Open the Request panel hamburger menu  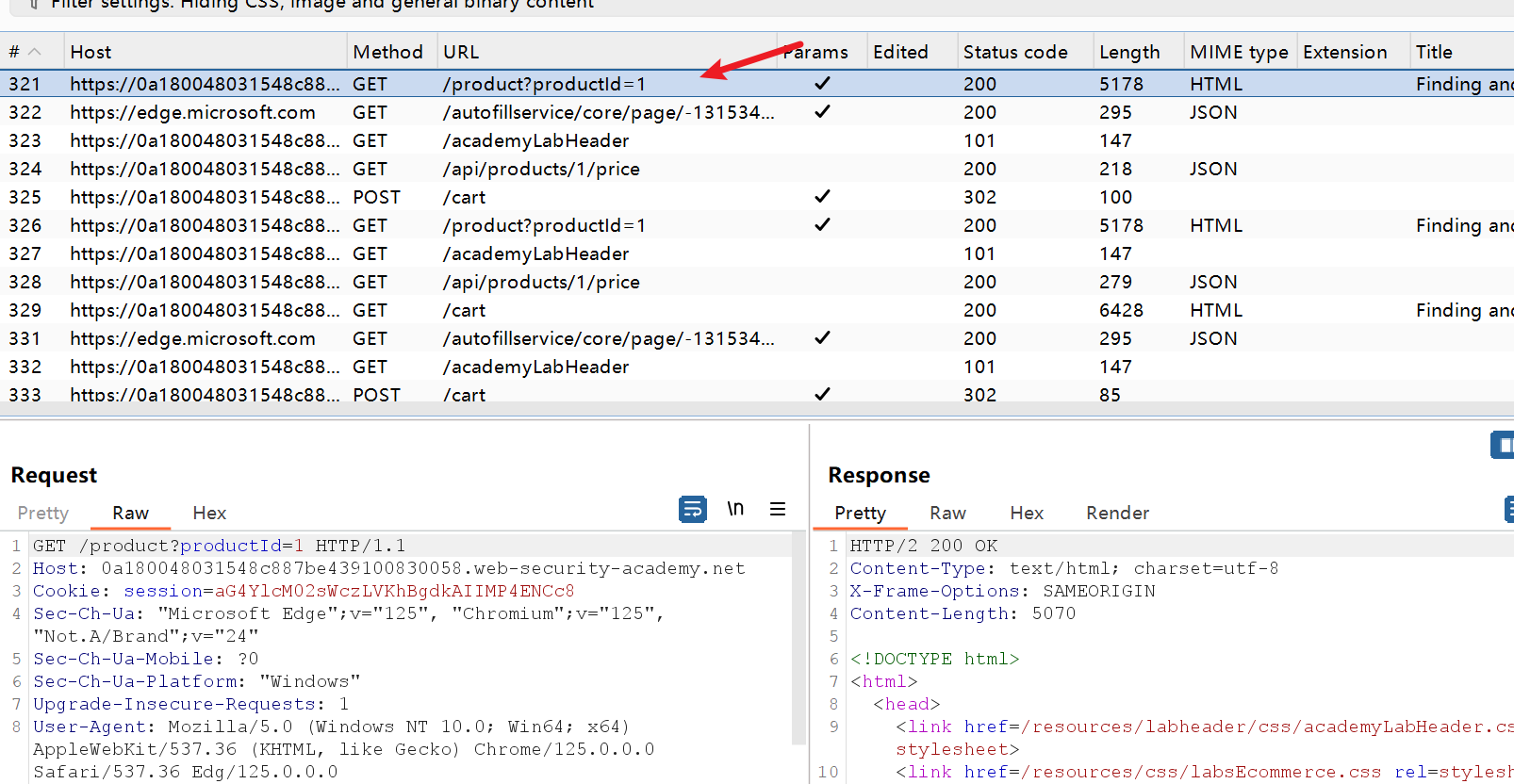778,509
